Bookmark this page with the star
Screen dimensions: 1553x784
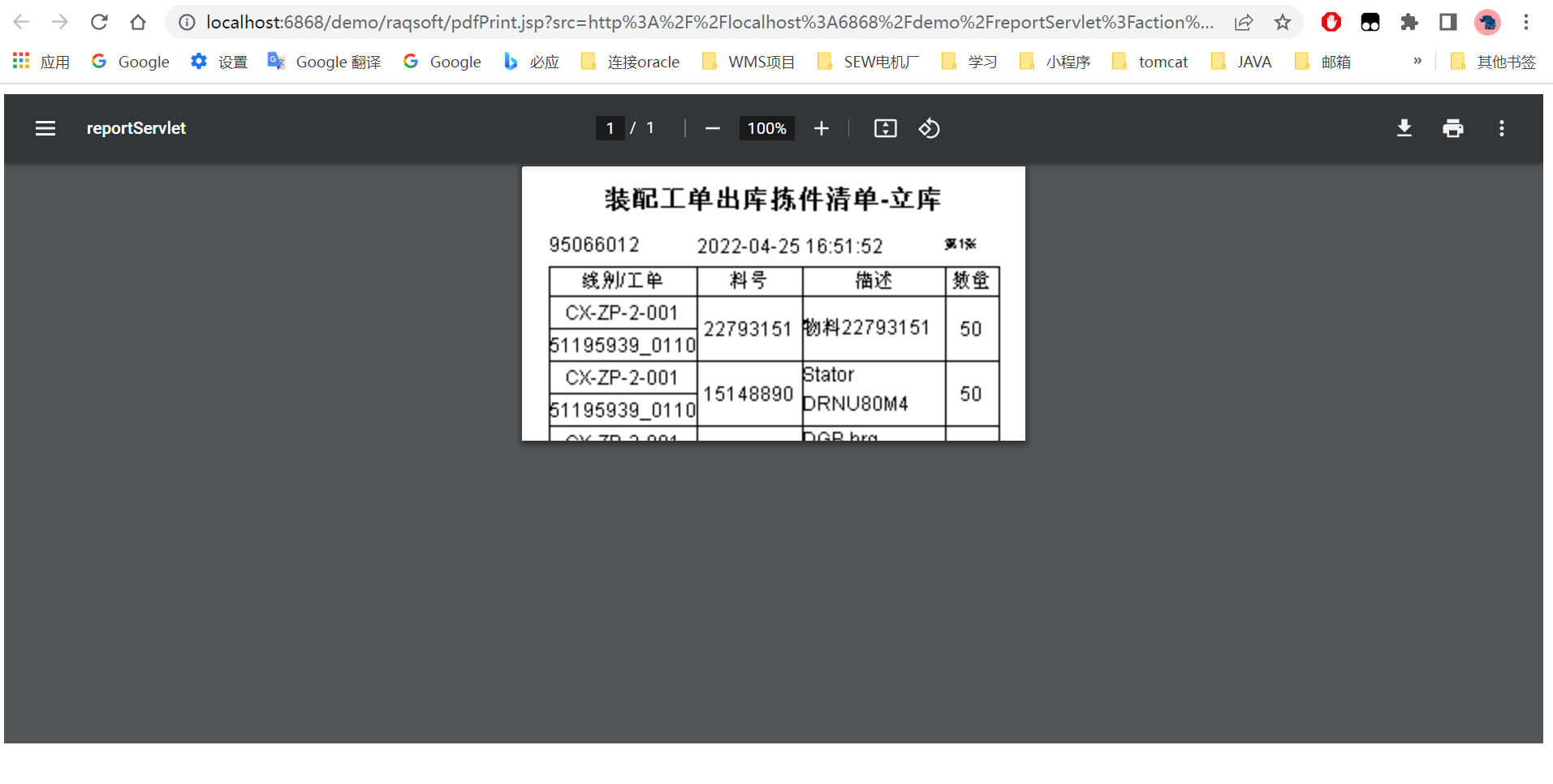[x=1282, y=22]
